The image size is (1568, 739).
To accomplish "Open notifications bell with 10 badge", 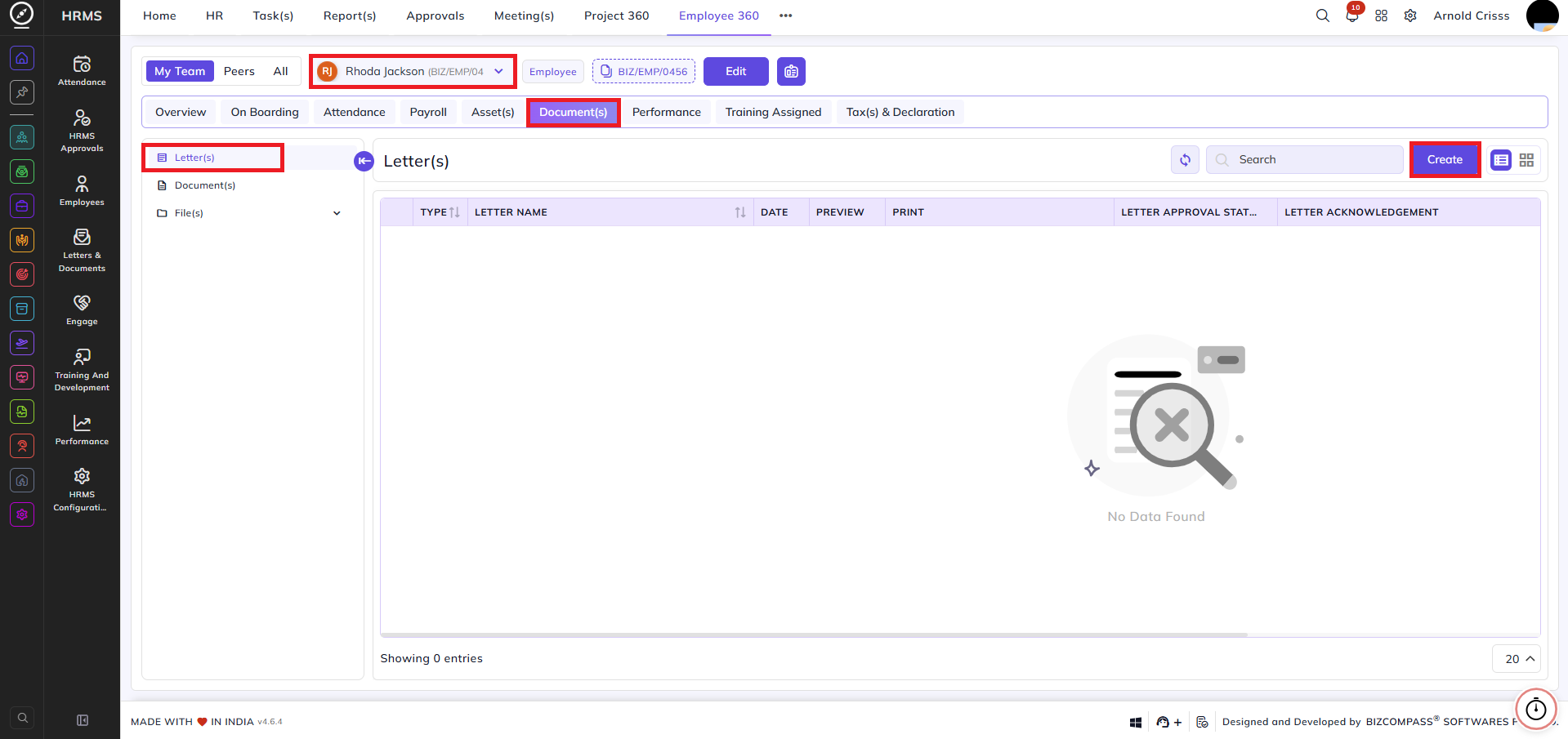I will point(1352,16).
